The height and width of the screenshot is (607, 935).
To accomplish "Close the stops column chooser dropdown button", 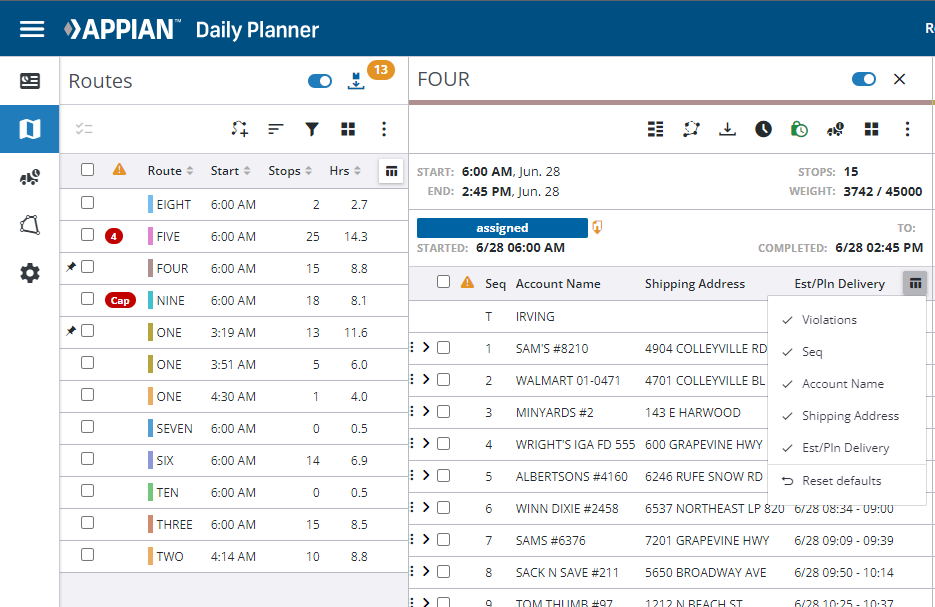I will click(915, 283).
